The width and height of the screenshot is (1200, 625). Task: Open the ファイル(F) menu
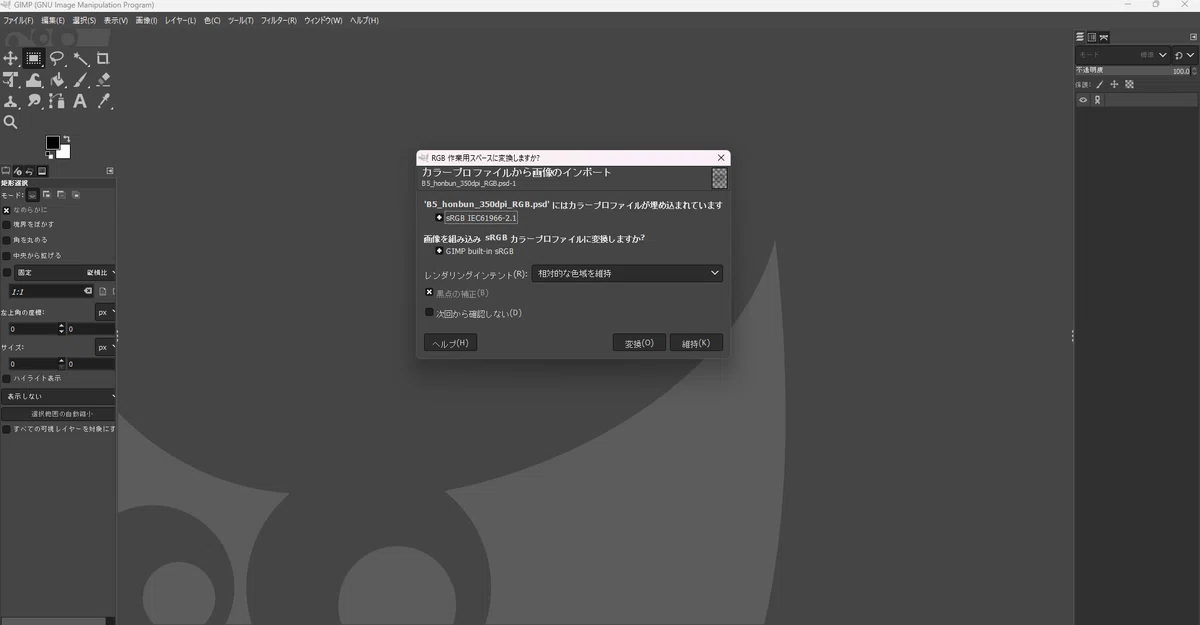click(18, 20)
